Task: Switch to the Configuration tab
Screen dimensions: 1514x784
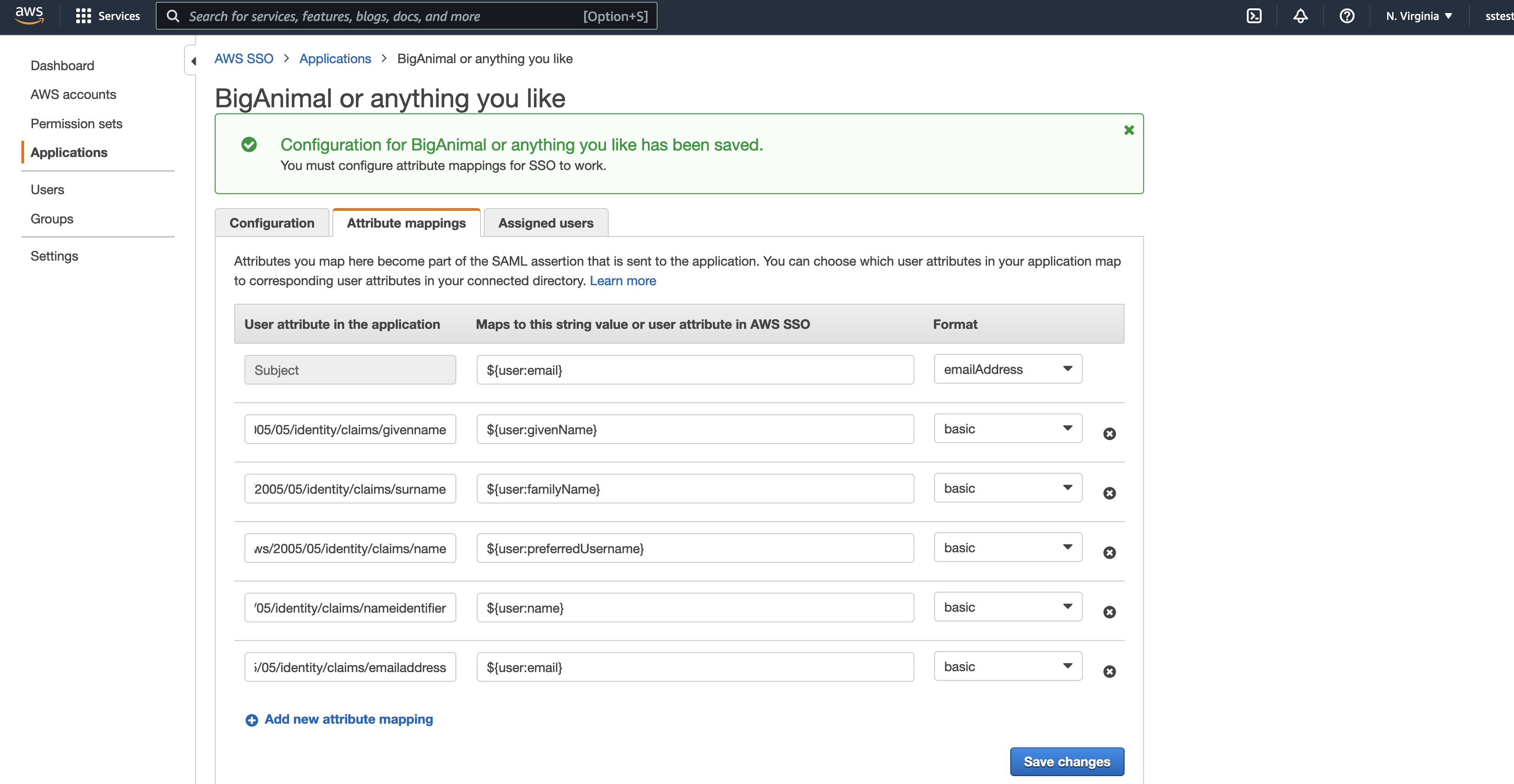Action: click(x=271, y=223)
